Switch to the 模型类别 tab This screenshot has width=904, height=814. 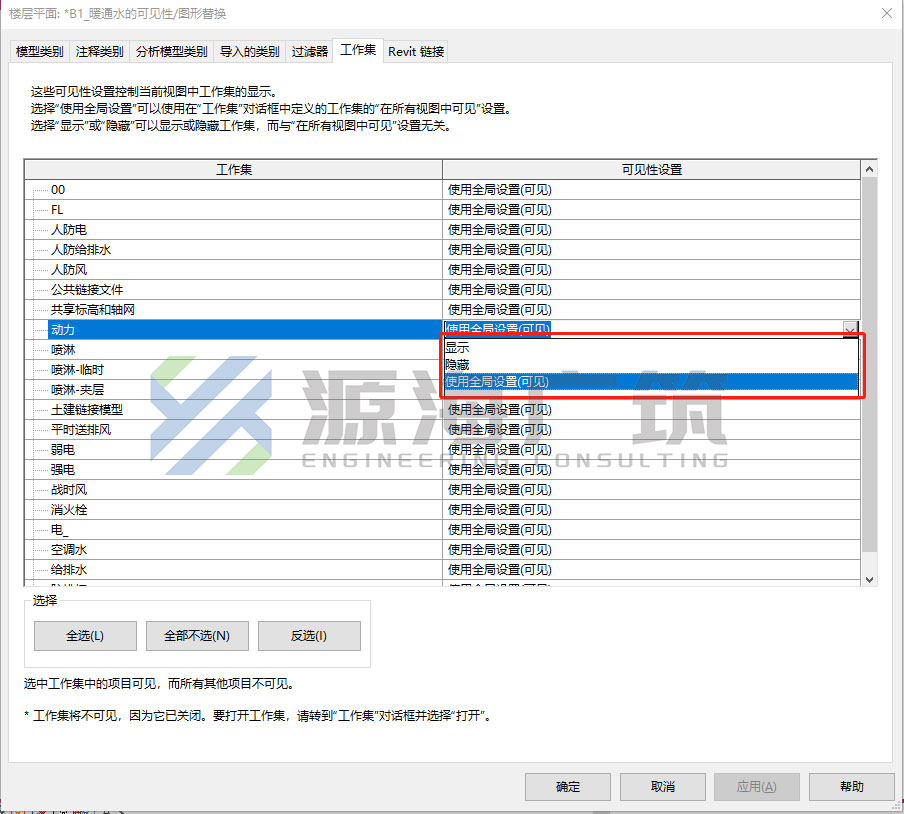click(39, 51)
